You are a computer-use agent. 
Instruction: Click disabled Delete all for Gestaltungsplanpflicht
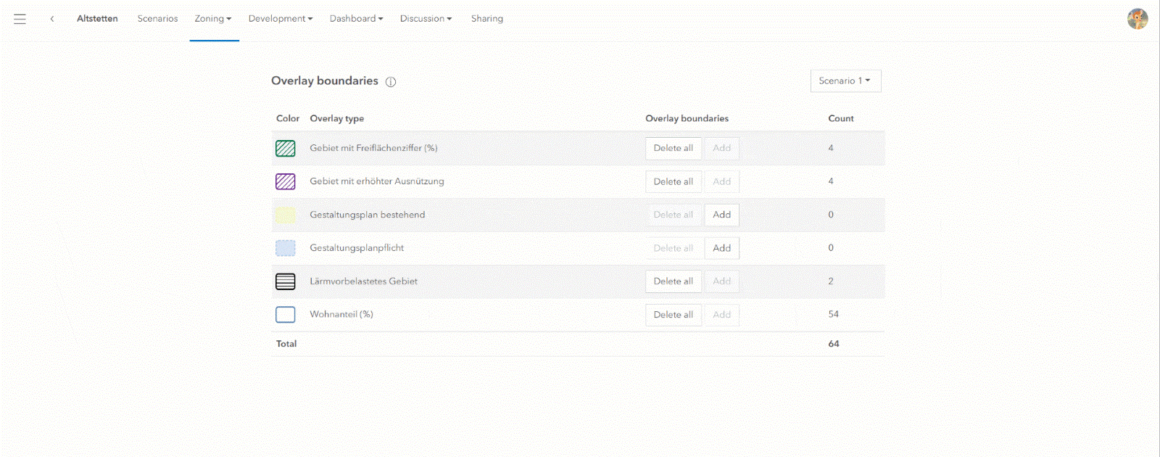[x=673, y=248]
